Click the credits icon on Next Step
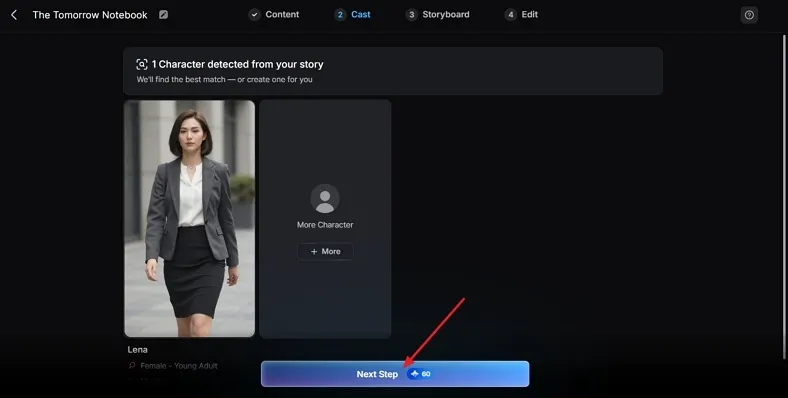788x398 pixels. [414, 374]
